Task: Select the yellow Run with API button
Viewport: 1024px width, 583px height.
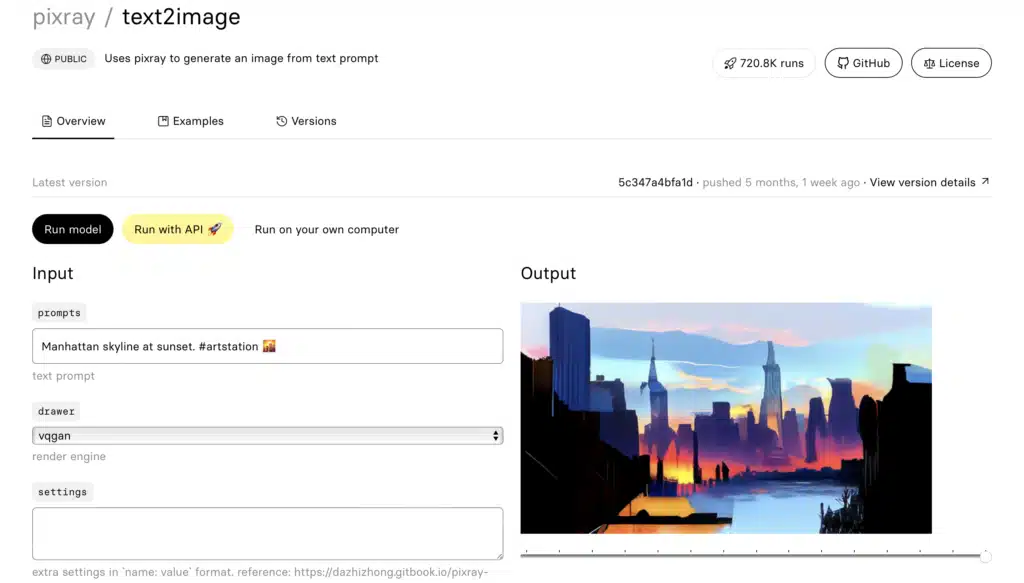Action: pos(177,229)
